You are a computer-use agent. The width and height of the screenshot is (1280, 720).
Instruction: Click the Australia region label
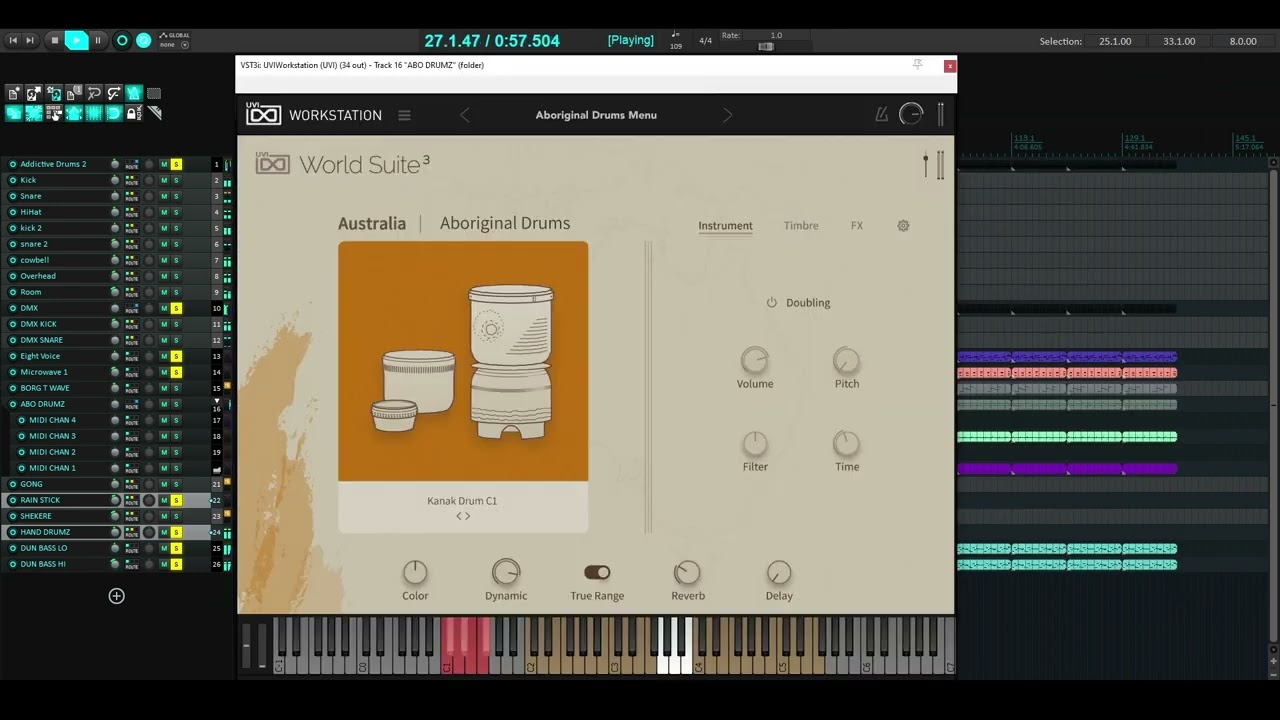pos(372,223)
